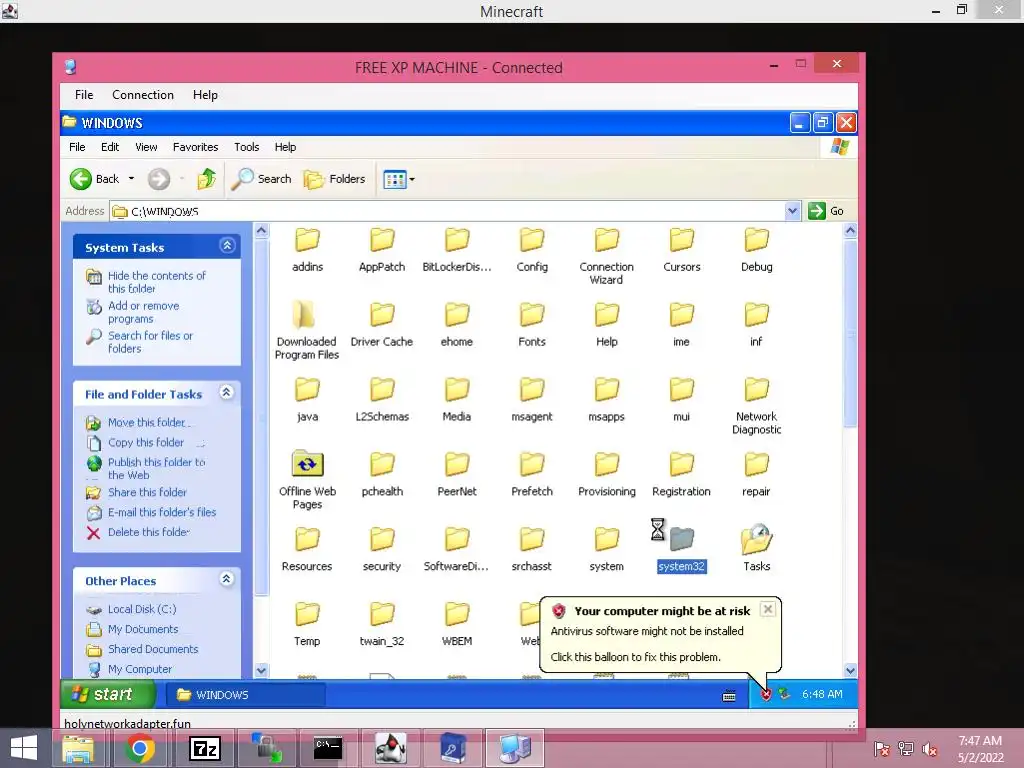This screenshot has height=768, width=1024.
Task: Select the repair folder icon
Action: 756,465
